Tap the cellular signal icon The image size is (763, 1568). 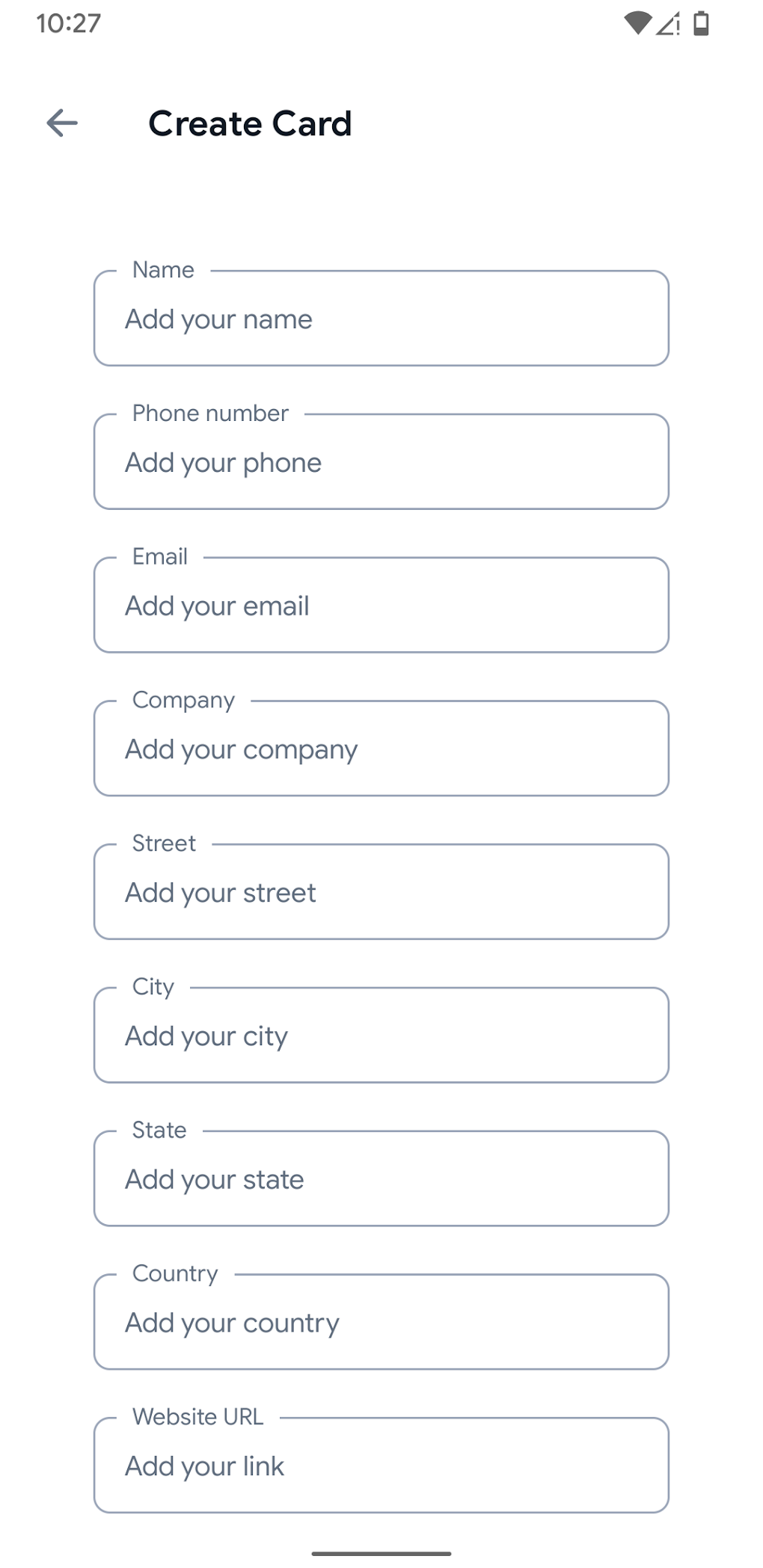(x=668, y=24)
